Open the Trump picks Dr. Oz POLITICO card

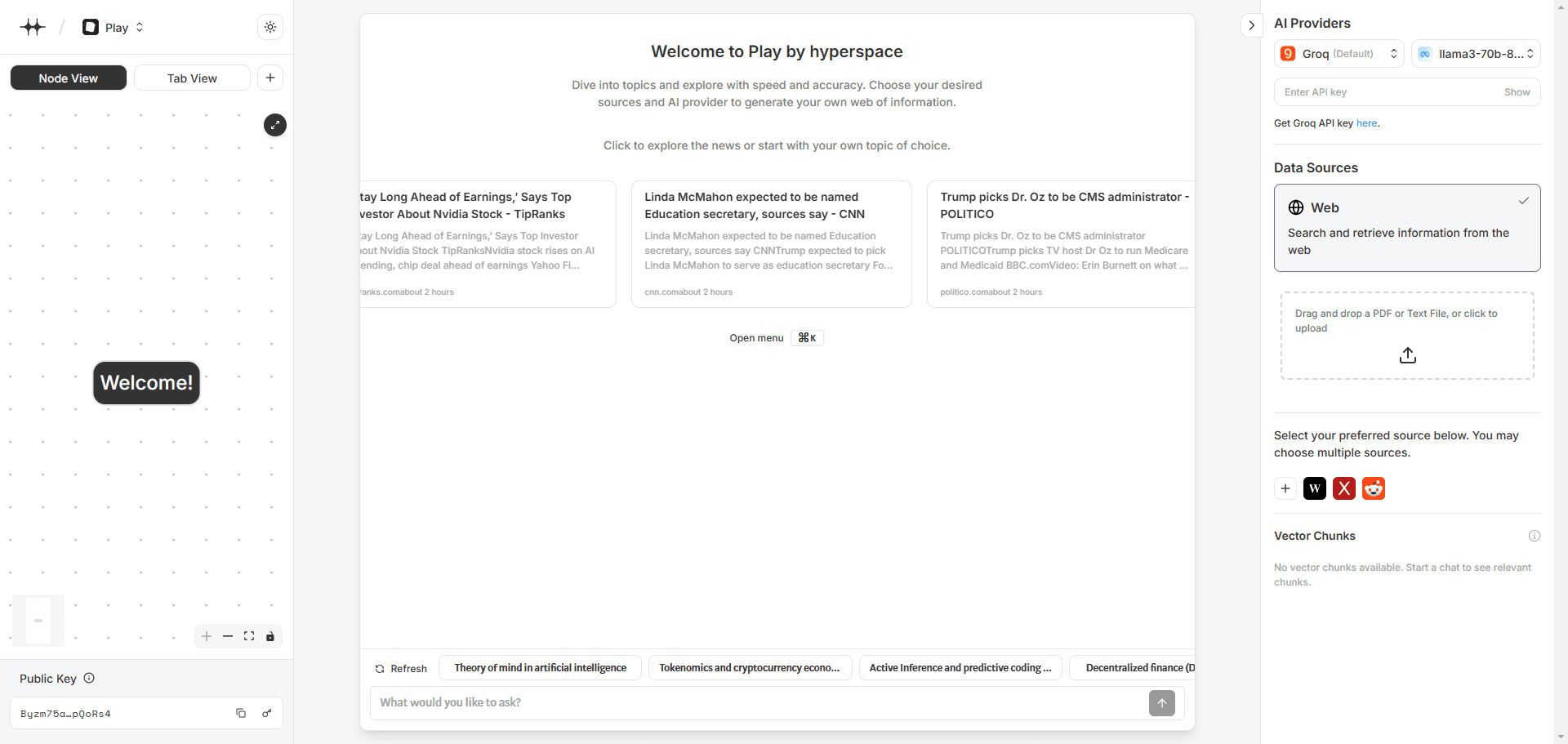click(1061, 244)
